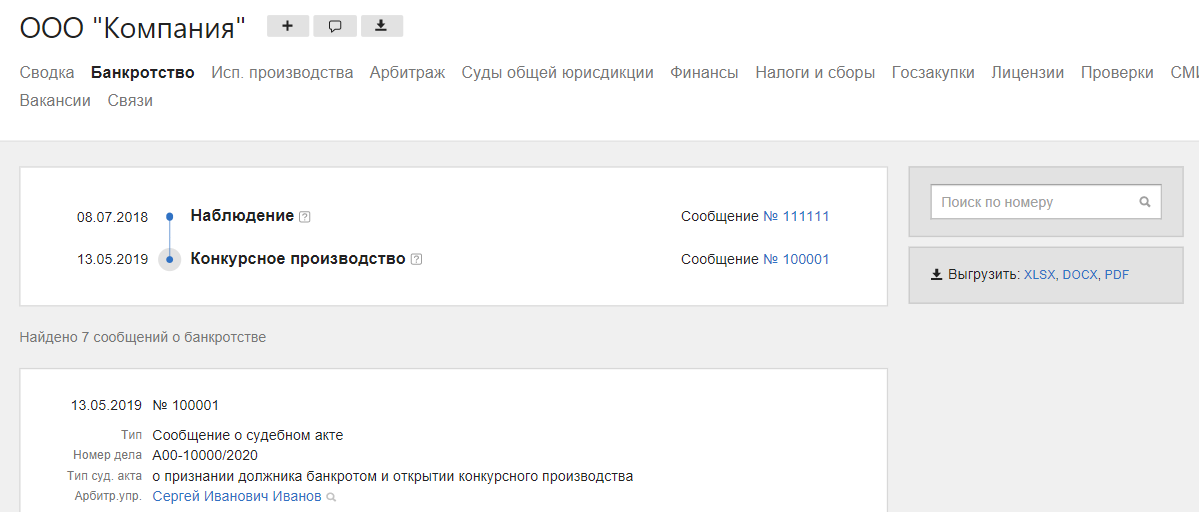Click help icon next to Наблюдение
The width and height of the screenshot is (1199, 512).
[x=305, y=217]
